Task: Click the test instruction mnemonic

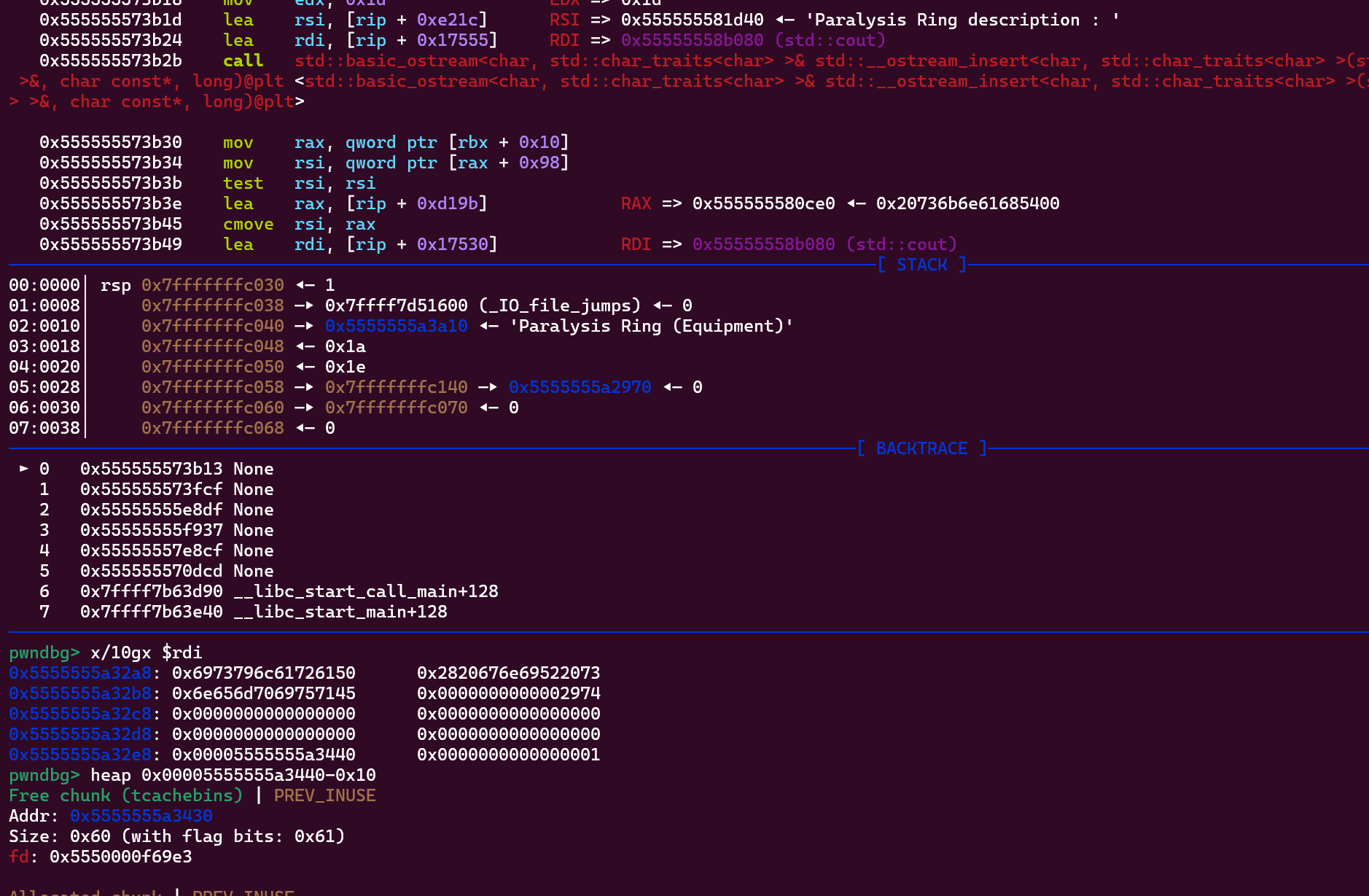Action: [243, 183]
